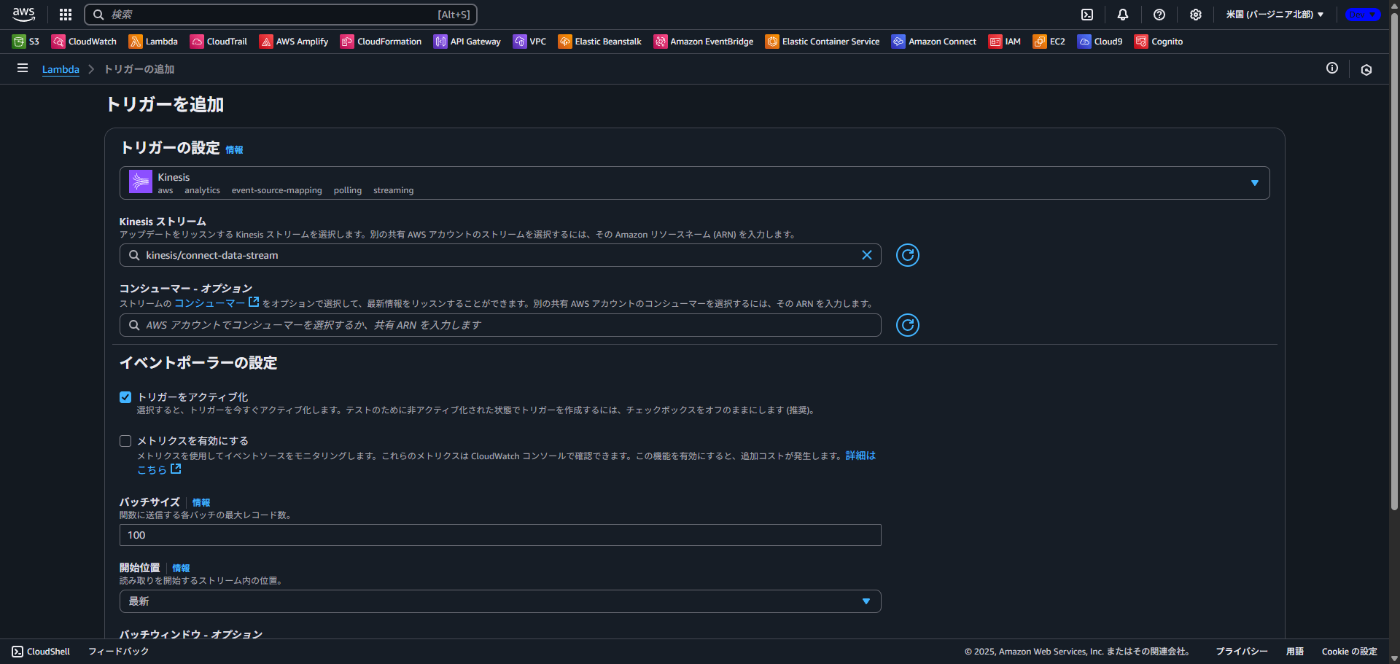Open 情報 link beside 開始位置
Image resolution: width=1400 pixels, height=664 pixels.
(181, 567)
